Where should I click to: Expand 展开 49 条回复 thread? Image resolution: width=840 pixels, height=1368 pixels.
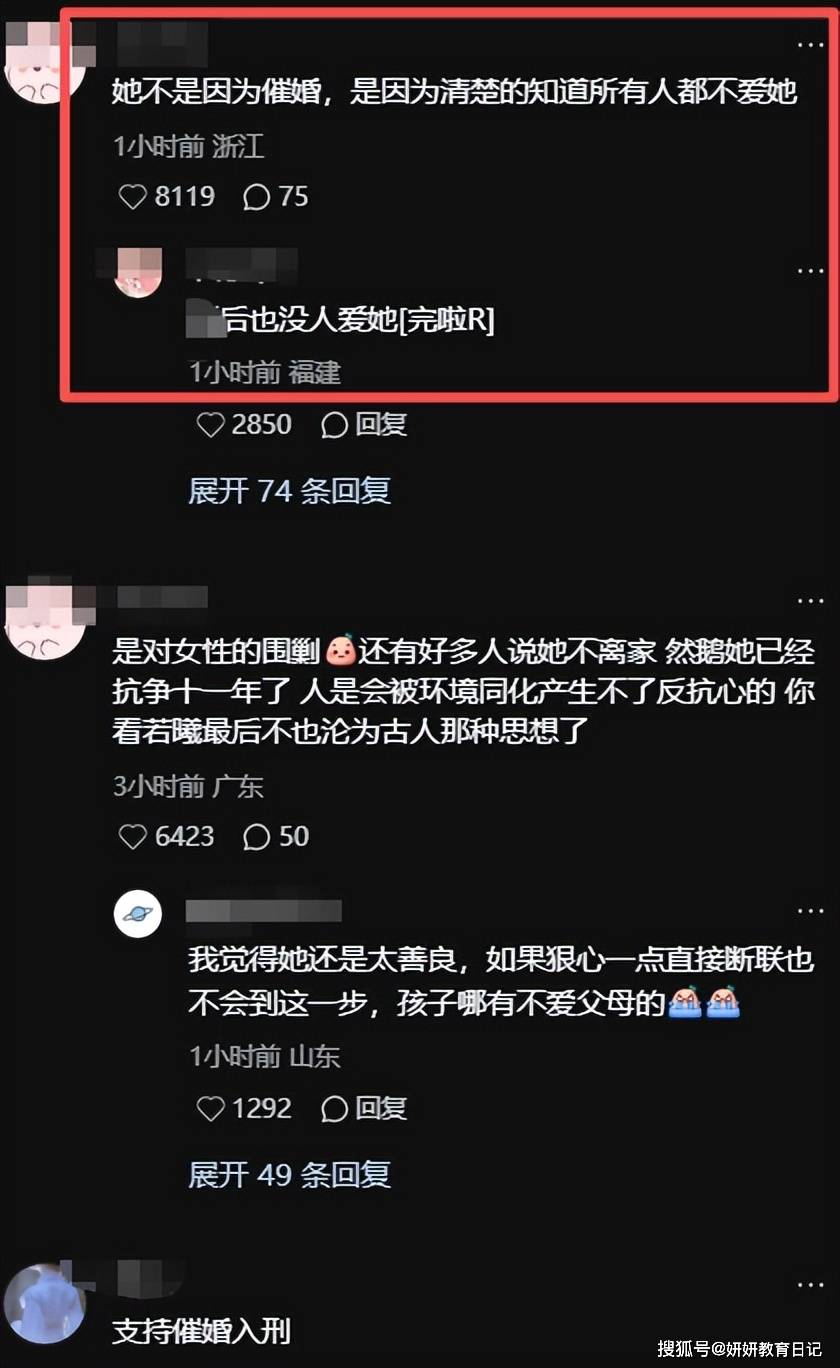[289, 1174]
